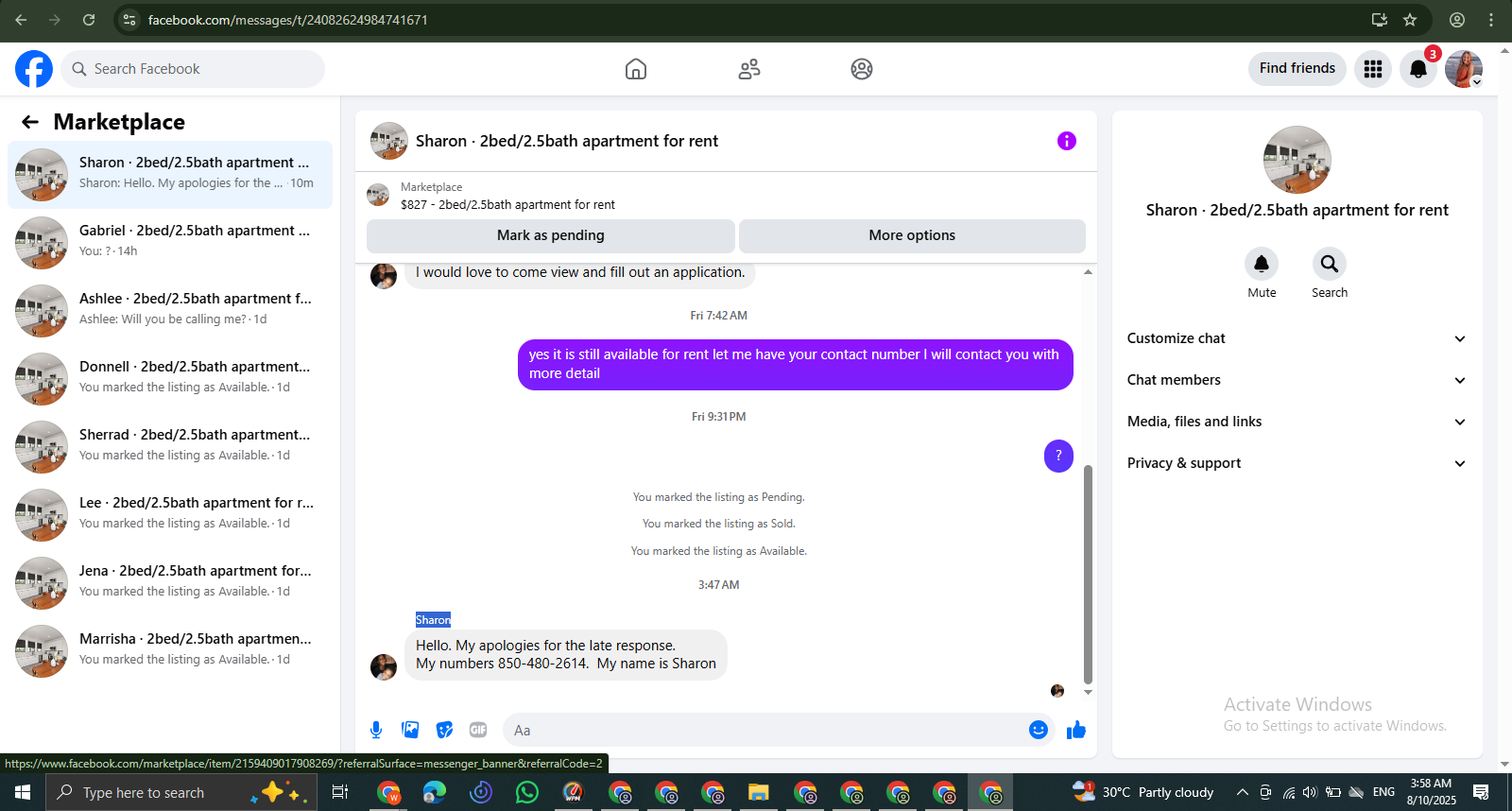Open Sherrad's conversation in the chat list
Image resolution: width=1512 pixels, height=811 pixels.
tap(170, 447)
